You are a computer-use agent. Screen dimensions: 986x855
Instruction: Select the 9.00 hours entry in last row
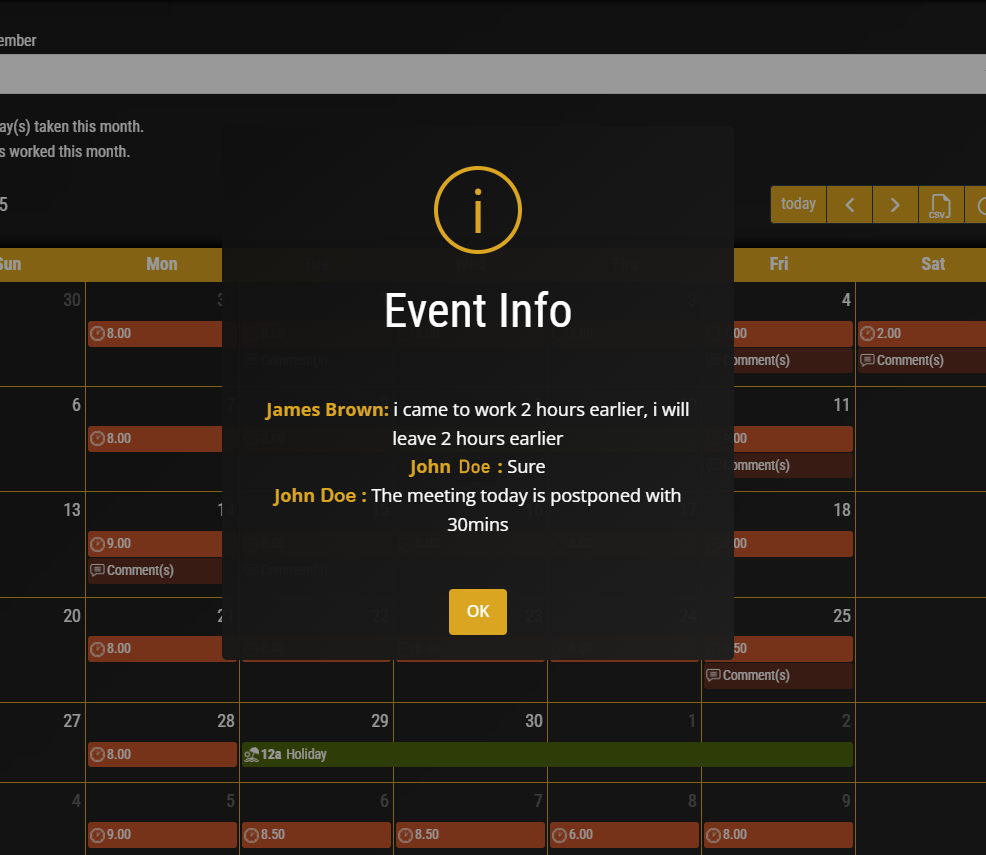click(162, 834)
